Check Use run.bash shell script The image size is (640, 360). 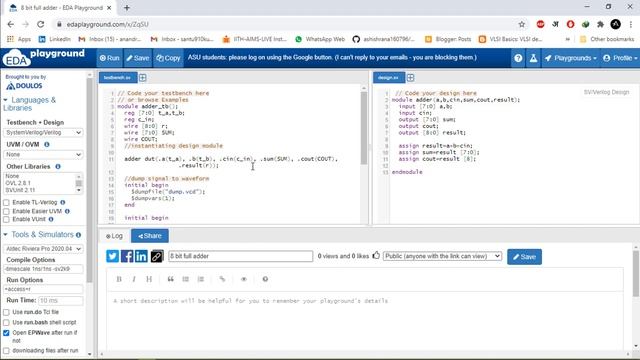6,322
